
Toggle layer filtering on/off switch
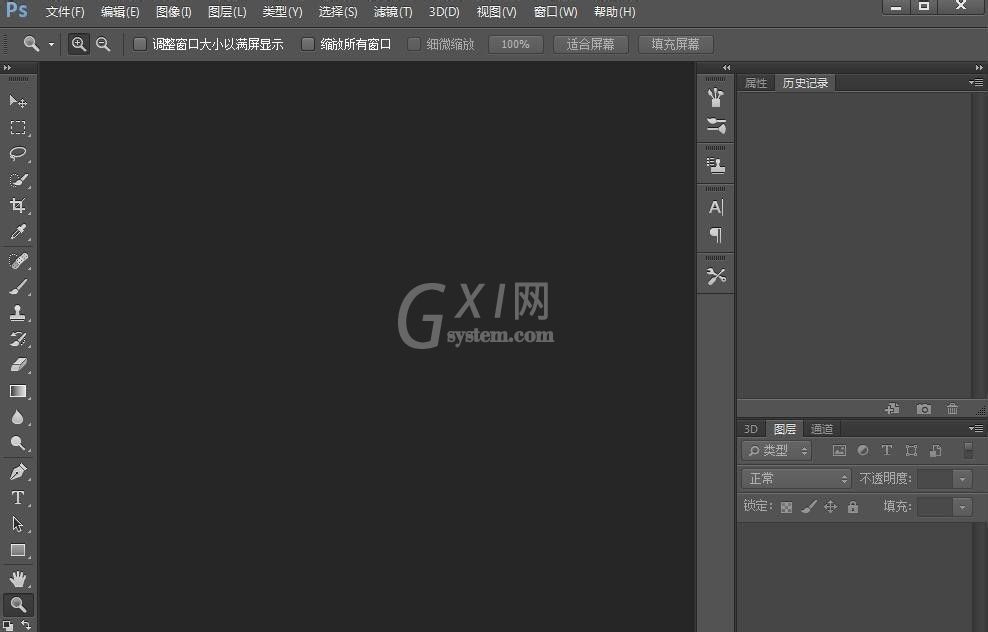[x=968, y=450]
